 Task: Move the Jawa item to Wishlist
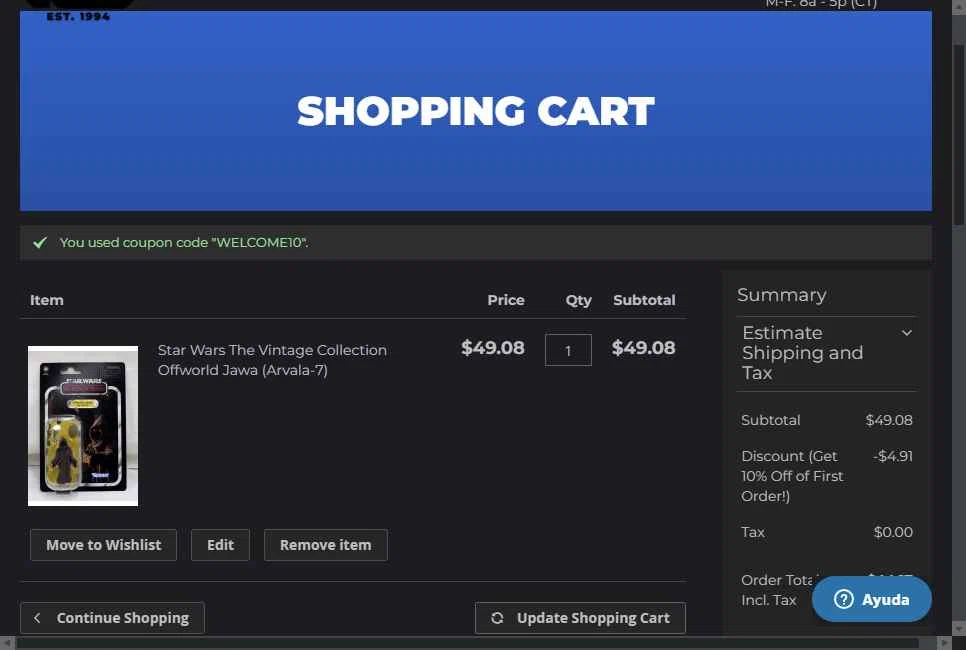(104, 545)
